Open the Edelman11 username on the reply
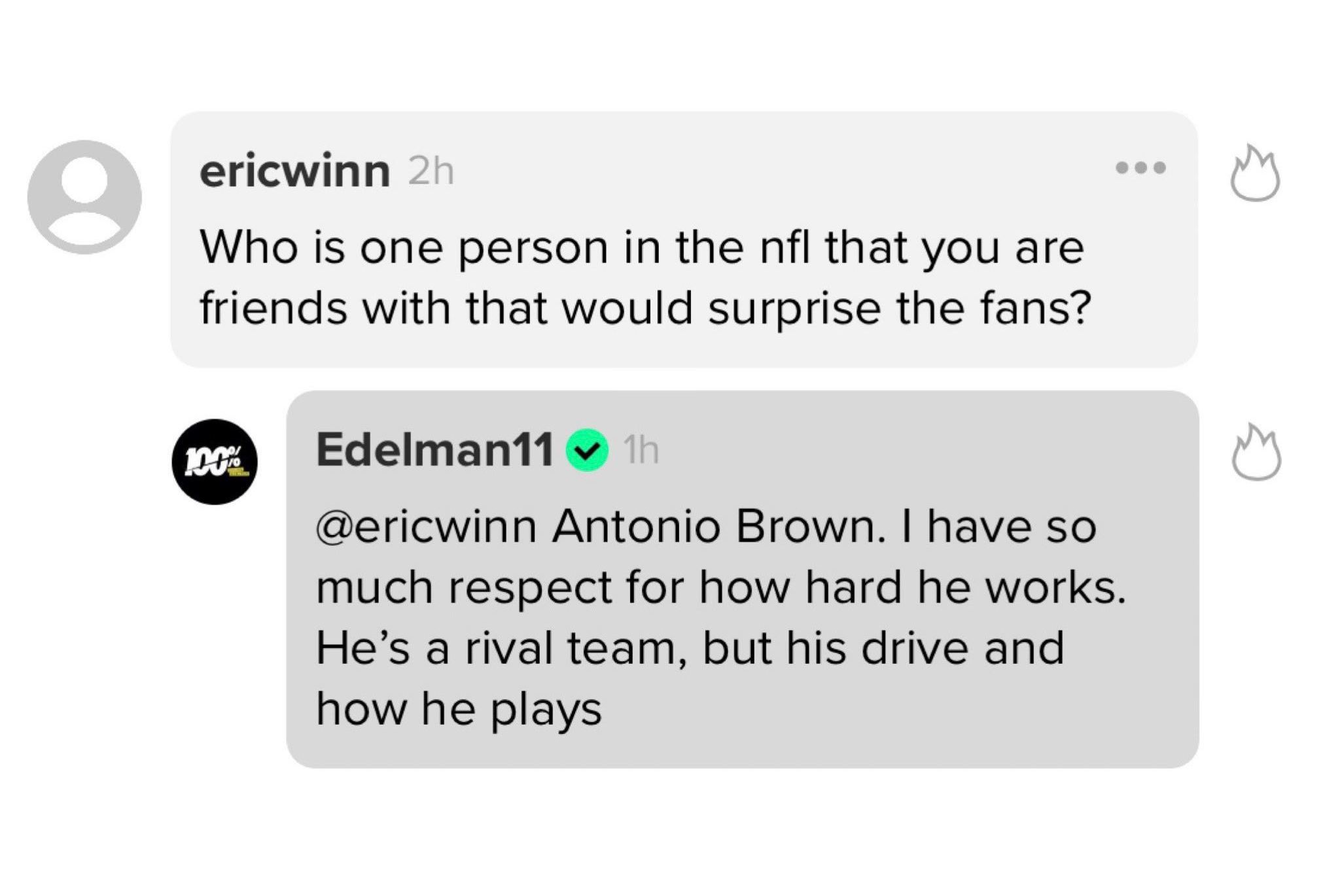The height and width of the screenshot is (896, 1340). [435, 450]
